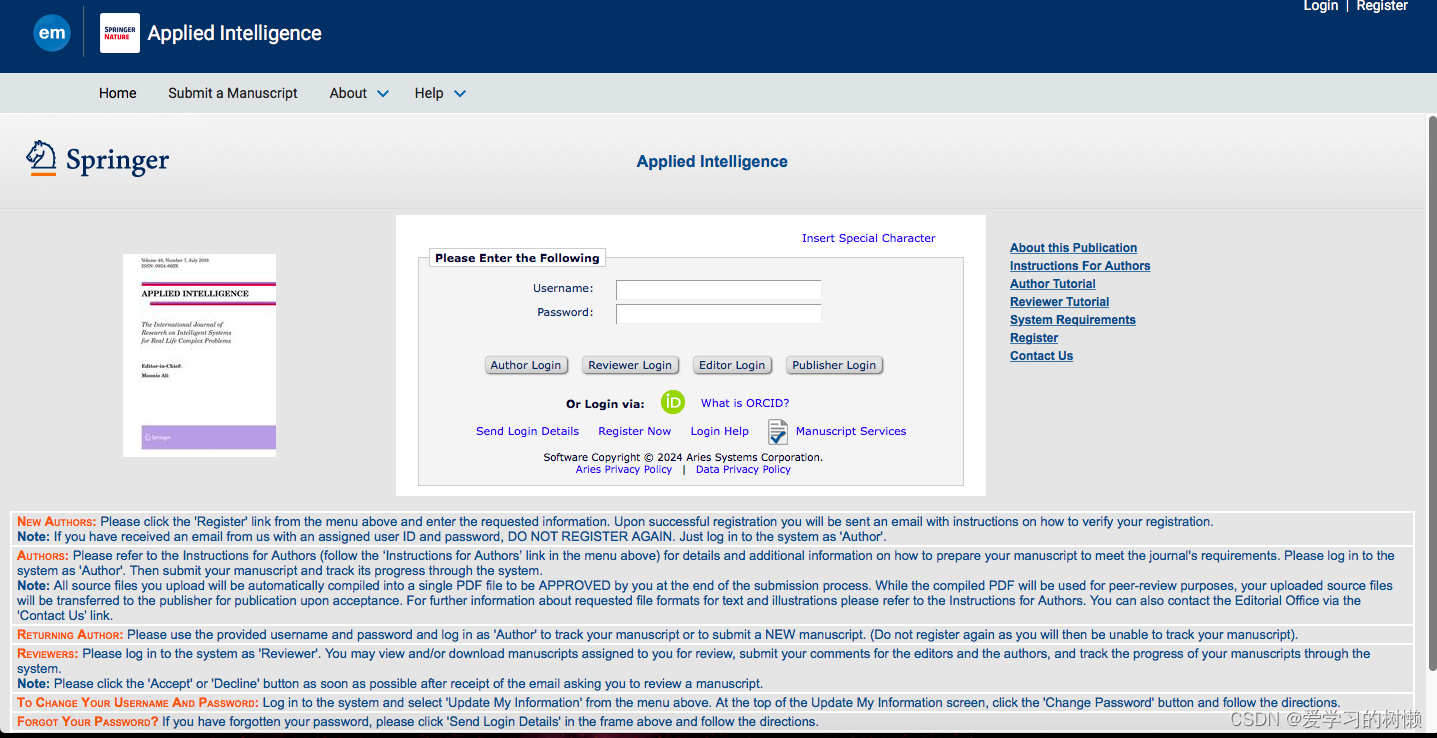Click the Editor Login button
This screenshot has height=738, width=1437.
click(732, 365)
